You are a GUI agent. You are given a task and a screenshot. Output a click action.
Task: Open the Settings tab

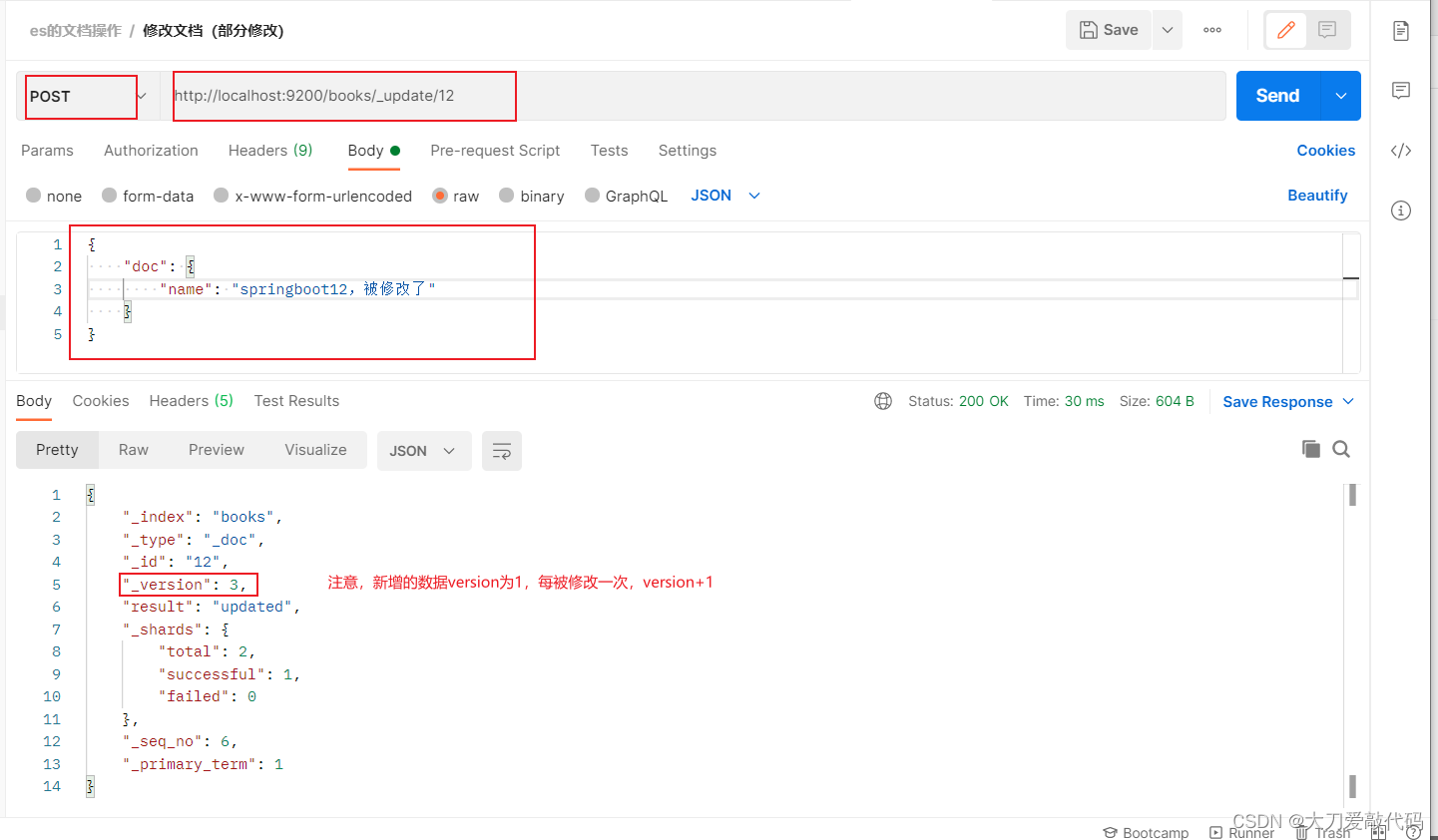pyautogui.click(x=687, y=151)
